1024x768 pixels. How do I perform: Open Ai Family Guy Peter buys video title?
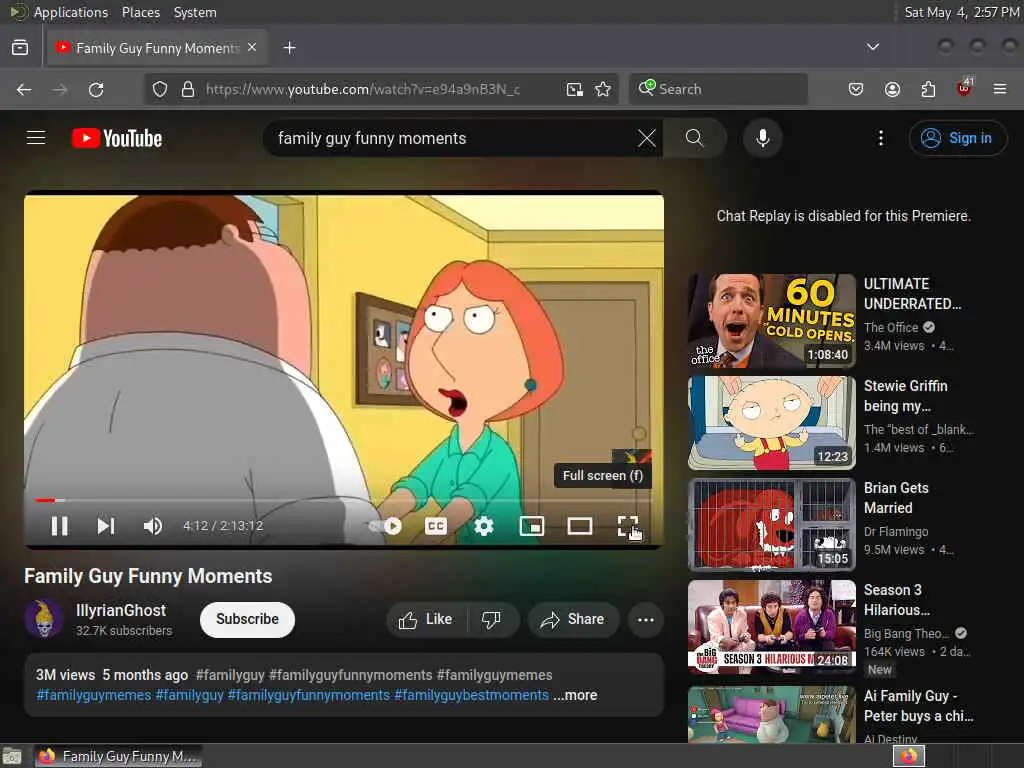coord(918,706)
